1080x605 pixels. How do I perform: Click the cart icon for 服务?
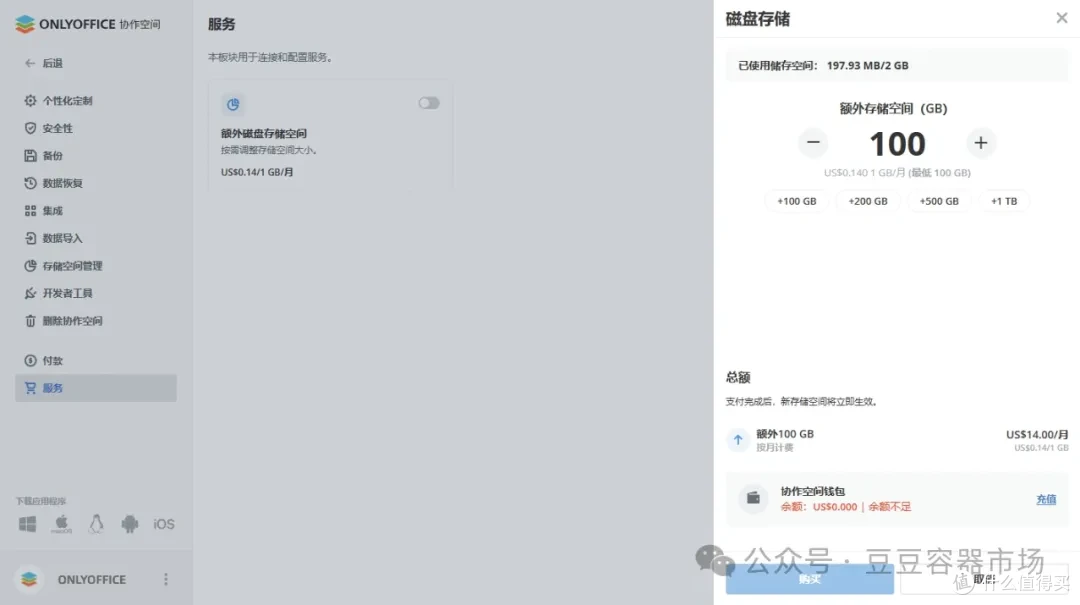coord(30,388)
